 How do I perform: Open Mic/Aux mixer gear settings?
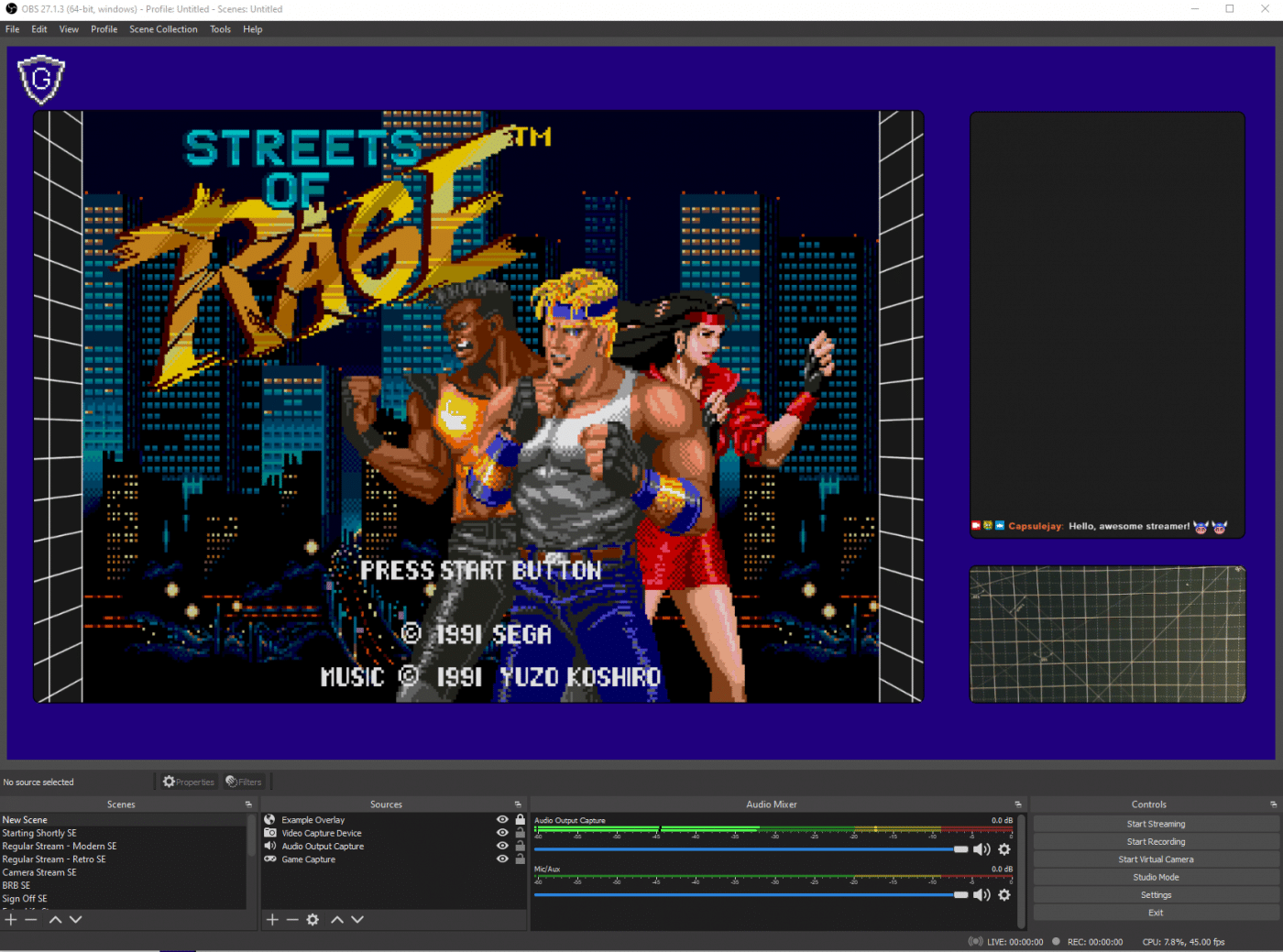point(1004,895)
